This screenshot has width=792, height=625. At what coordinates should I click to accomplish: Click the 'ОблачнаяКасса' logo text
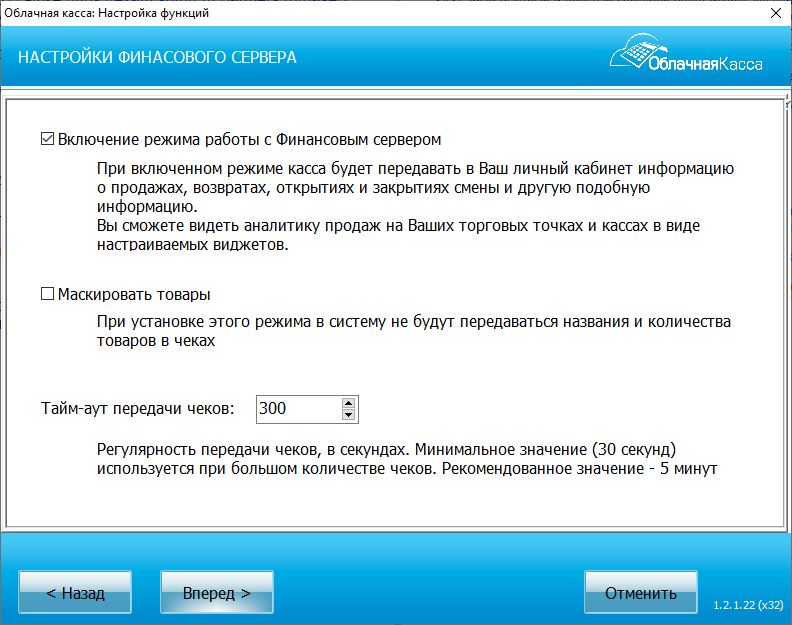pyautogui.click(x=705, y=64)
